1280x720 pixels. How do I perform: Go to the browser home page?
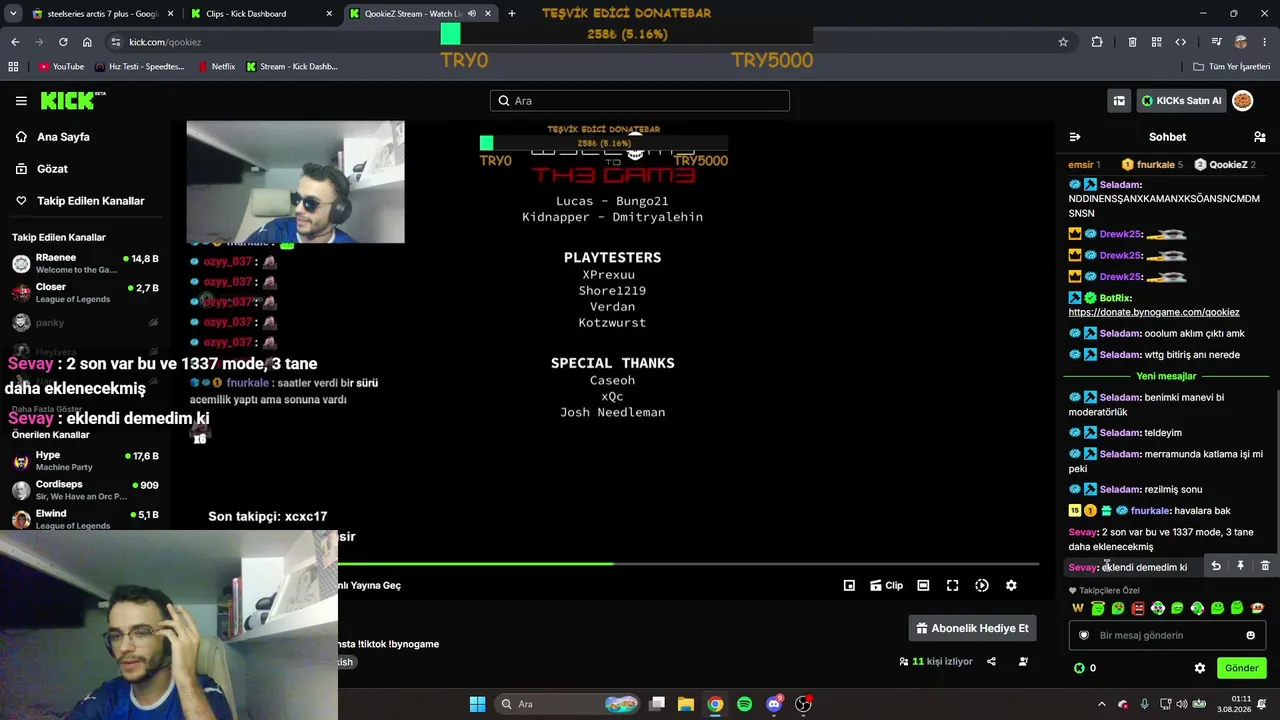click(87, 42)
